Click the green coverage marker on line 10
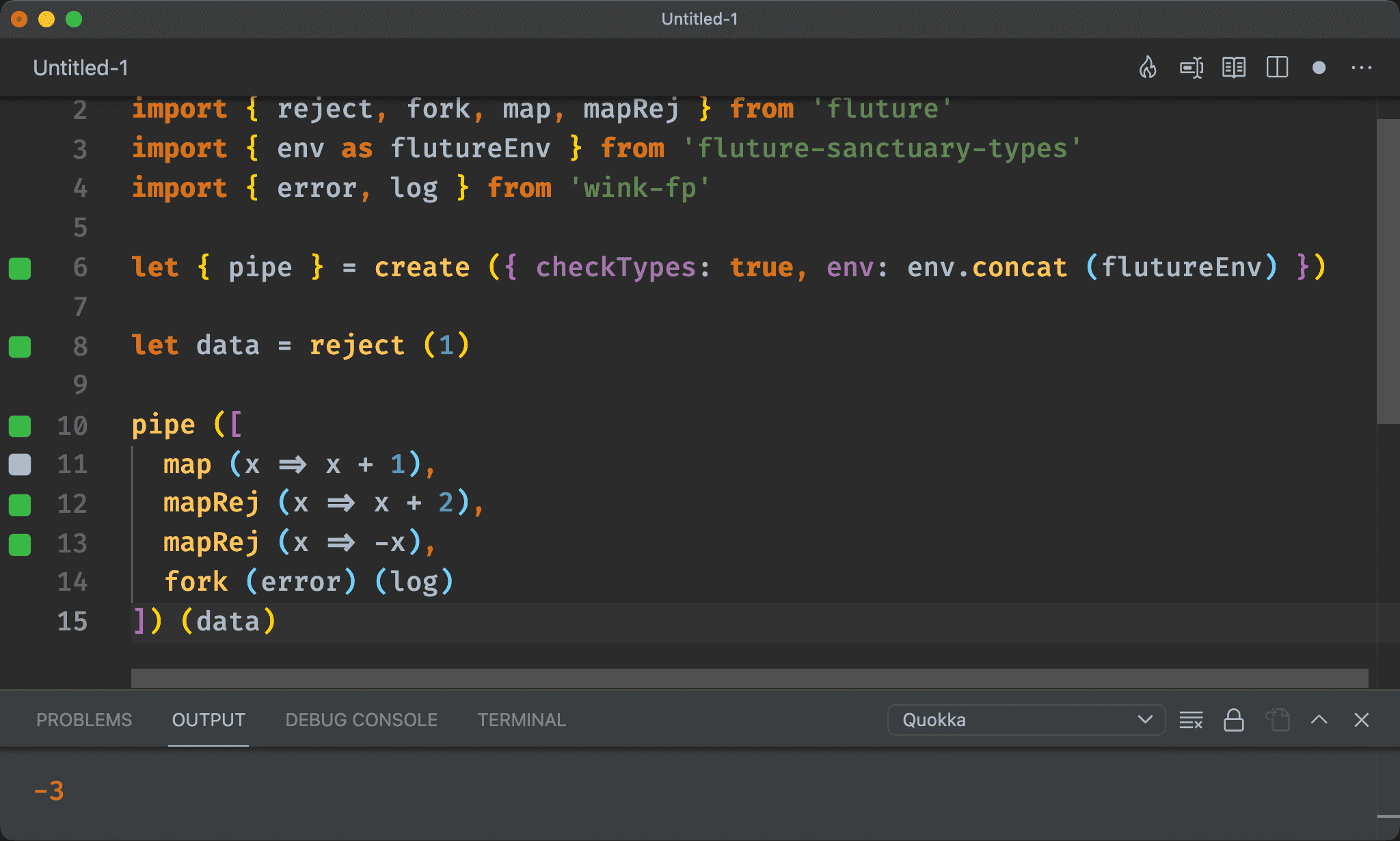 point(20,426)
